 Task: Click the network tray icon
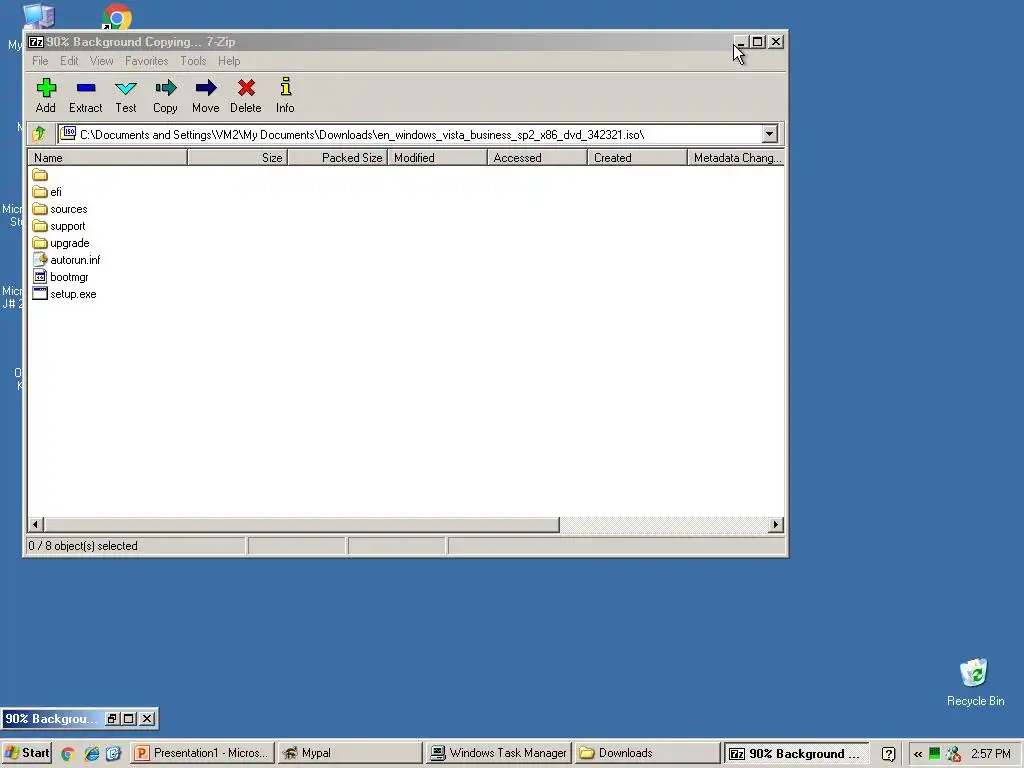coord(953,754)
